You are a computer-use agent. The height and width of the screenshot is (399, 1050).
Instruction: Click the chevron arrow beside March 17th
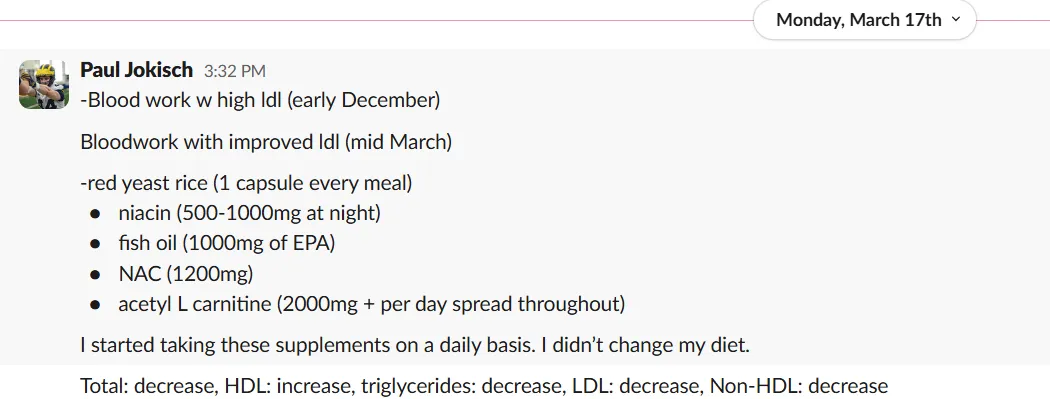pyautogui.click(x=956, y=19)
